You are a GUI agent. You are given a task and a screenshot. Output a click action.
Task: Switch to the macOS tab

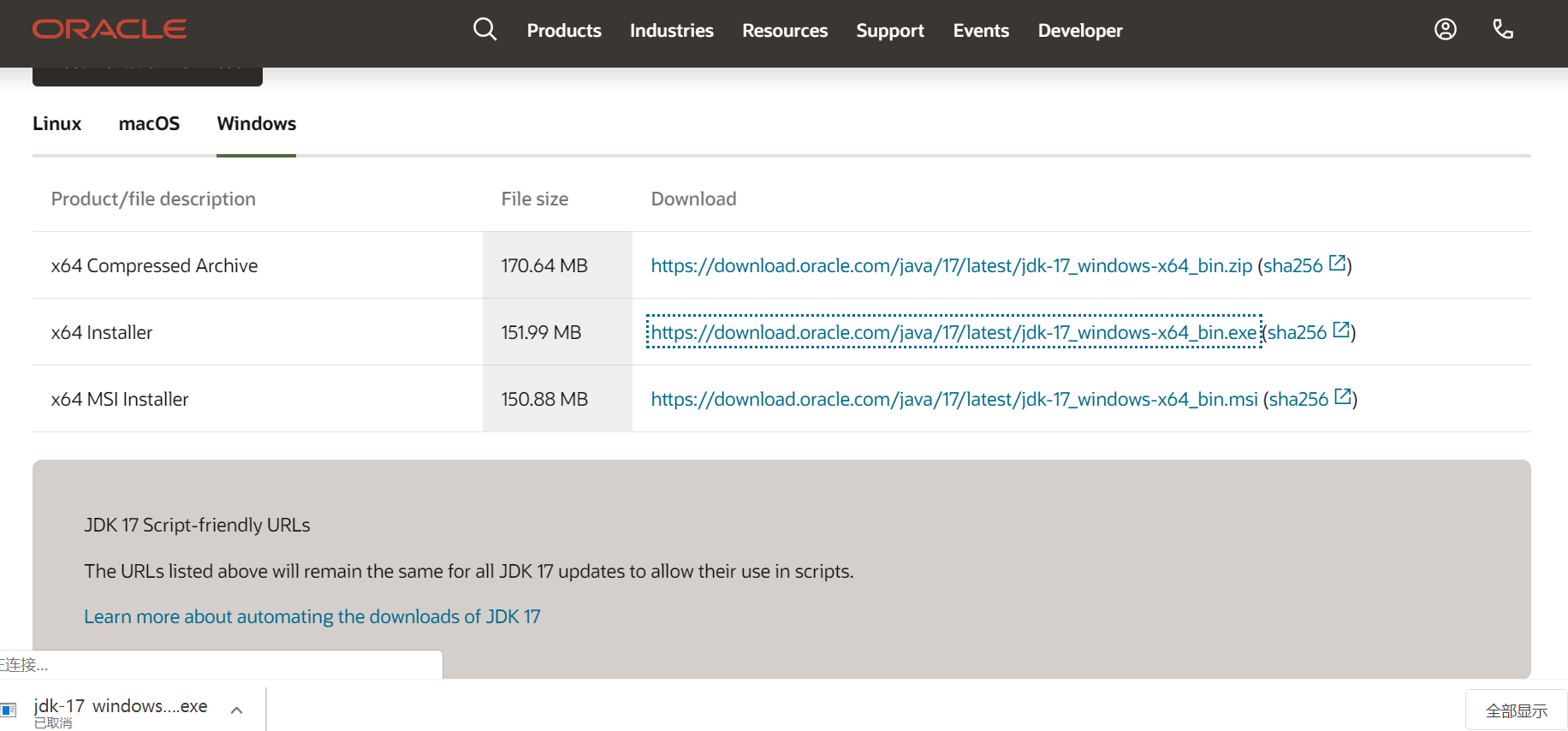click(x=149, y=123)
